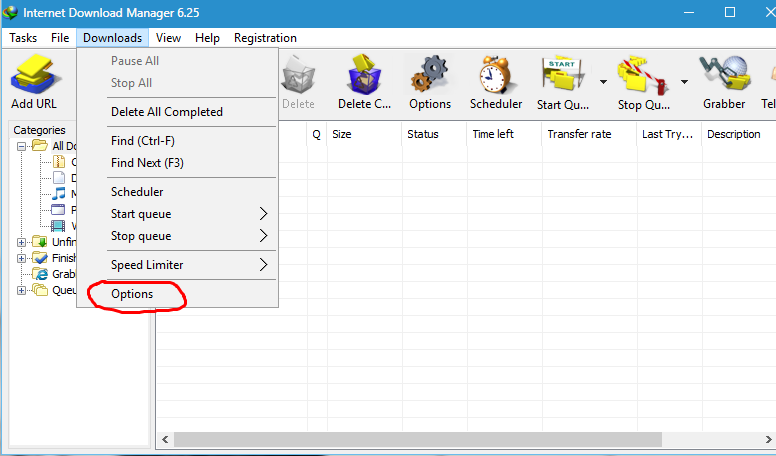Click the horizontal scrollbar thumb
776x456 pixels.
tap(418, 439)
